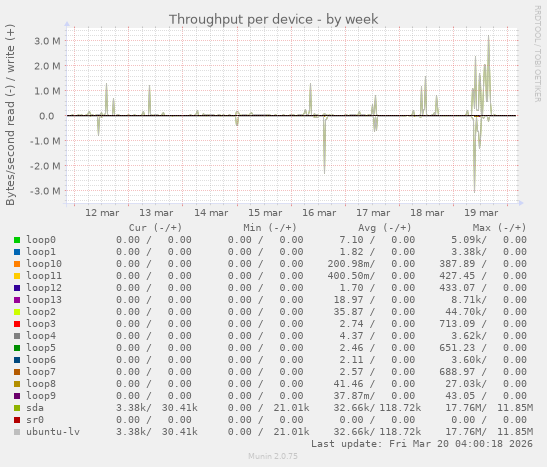
Task: Click the loop13 purple color swatch
Action: (x=17, y=300)
